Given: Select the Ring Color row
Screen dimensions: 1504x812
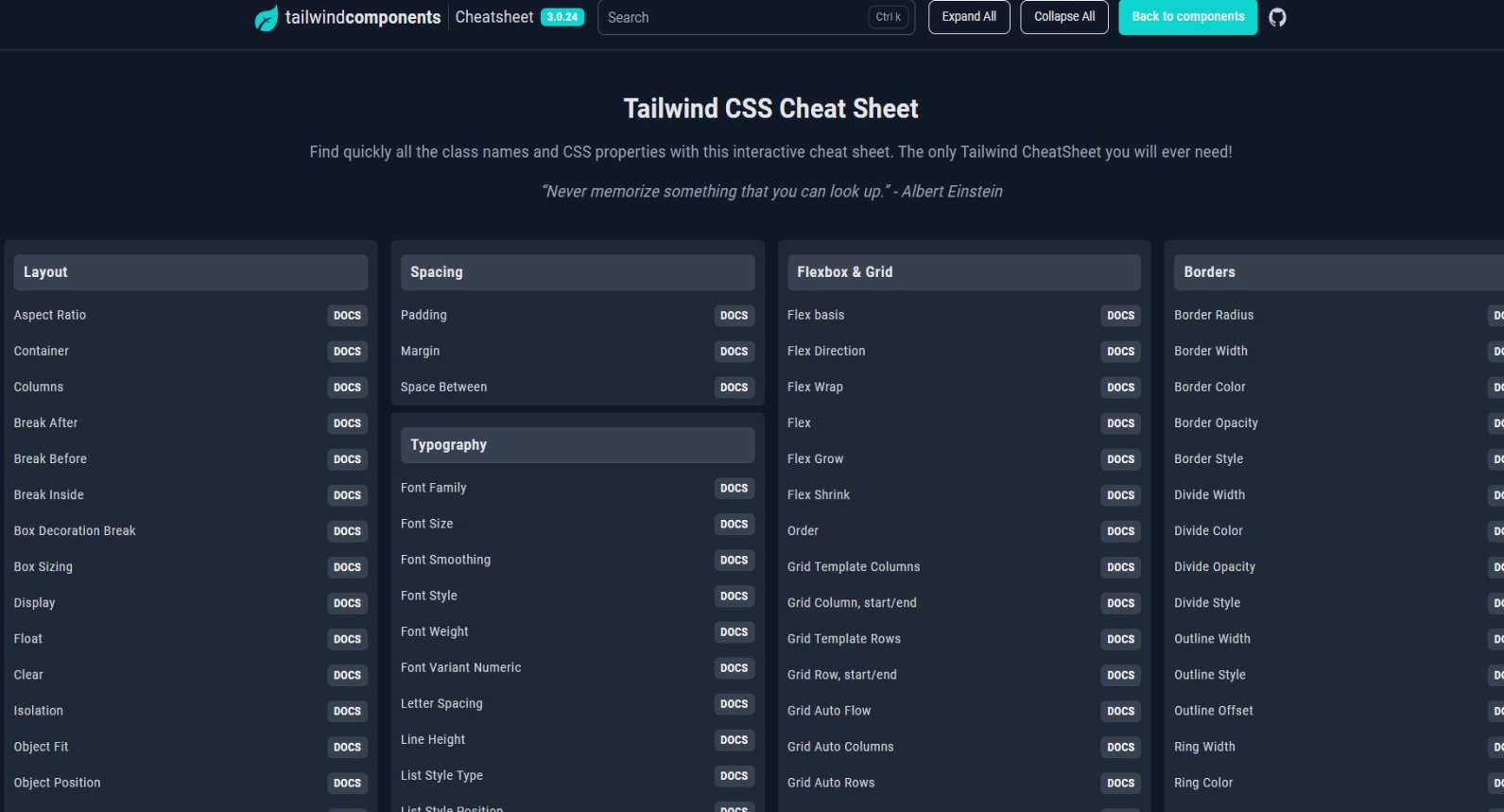Looking at the screenshot, I should [x=1339, y=783].
